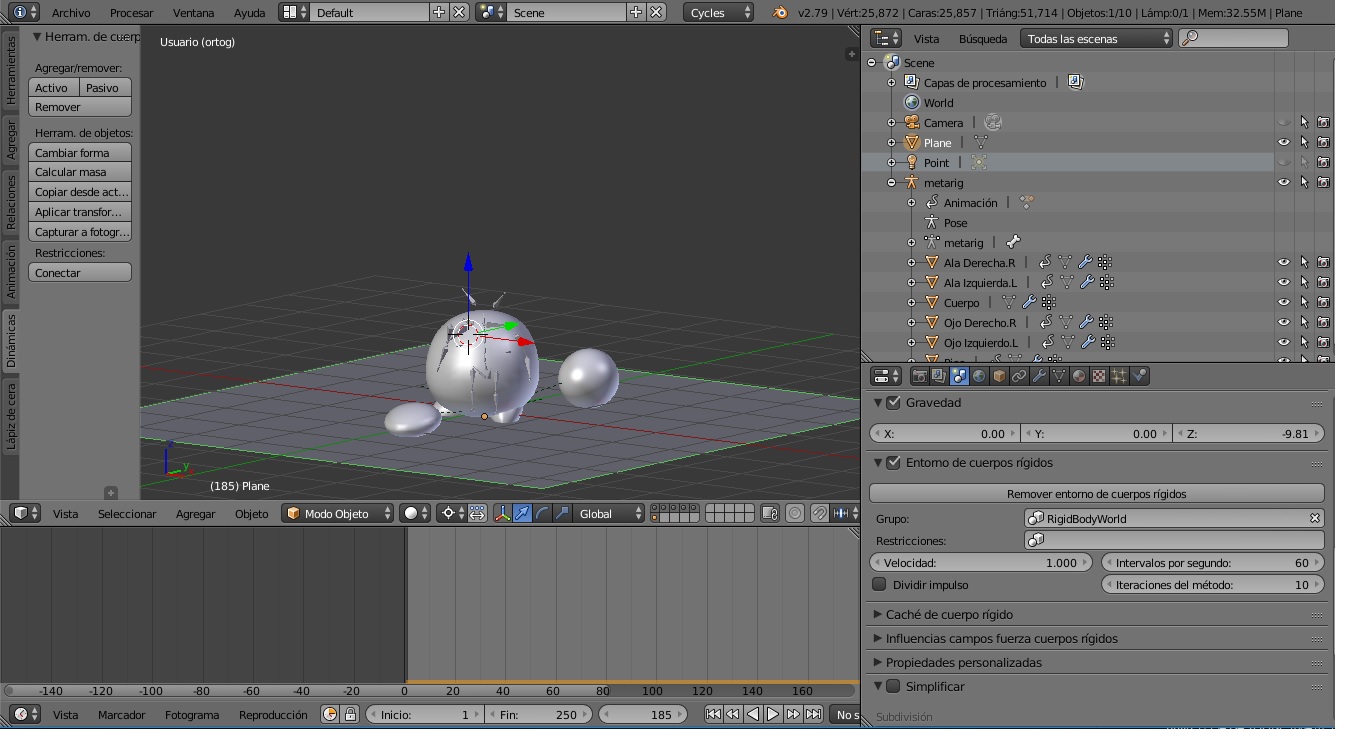Open the Particles properties tab

[x=1119, y=376]
